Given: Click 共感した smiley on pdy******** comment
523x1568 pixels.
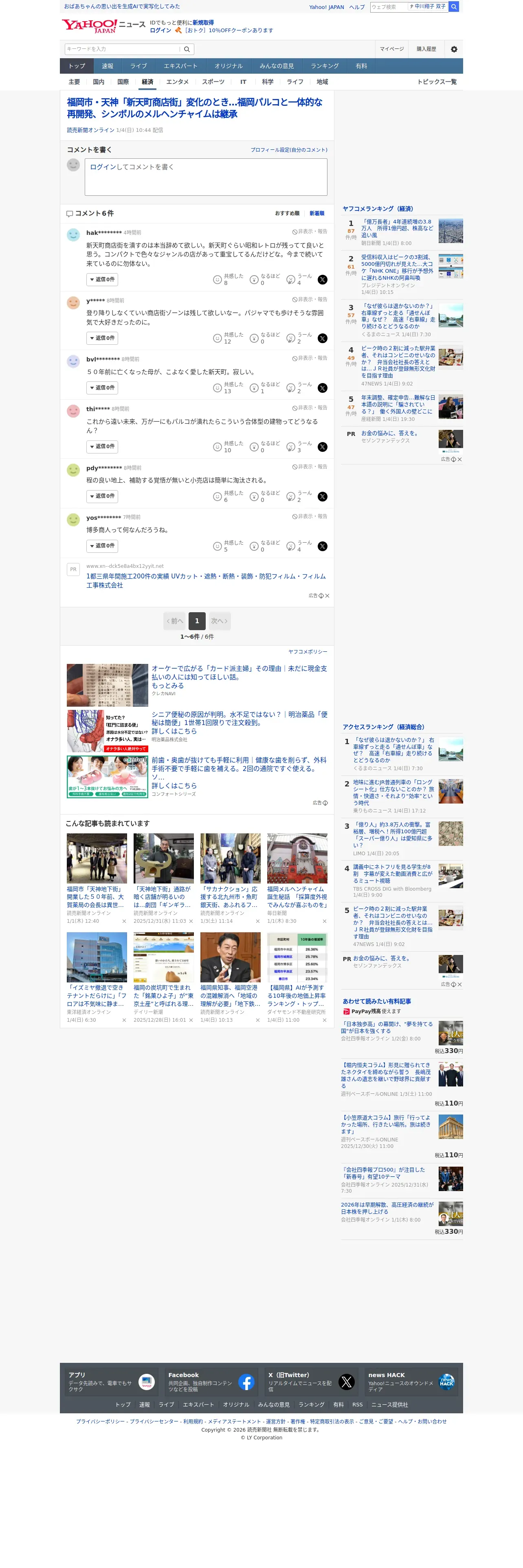Looking at the screenshot, I should click(217, 497).
